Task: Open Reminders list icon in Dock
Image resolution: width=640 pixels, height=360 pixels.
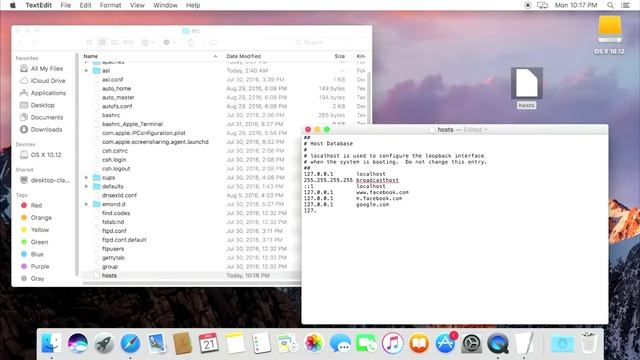Action: [x=262, y=343]
